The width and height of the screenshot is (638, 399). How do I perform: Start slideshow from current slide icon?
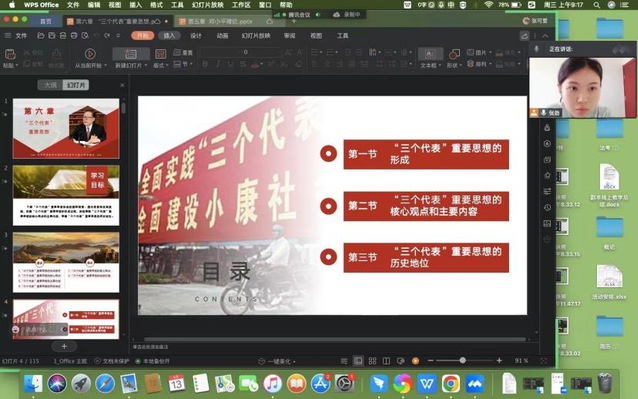(x=90, y=54)
